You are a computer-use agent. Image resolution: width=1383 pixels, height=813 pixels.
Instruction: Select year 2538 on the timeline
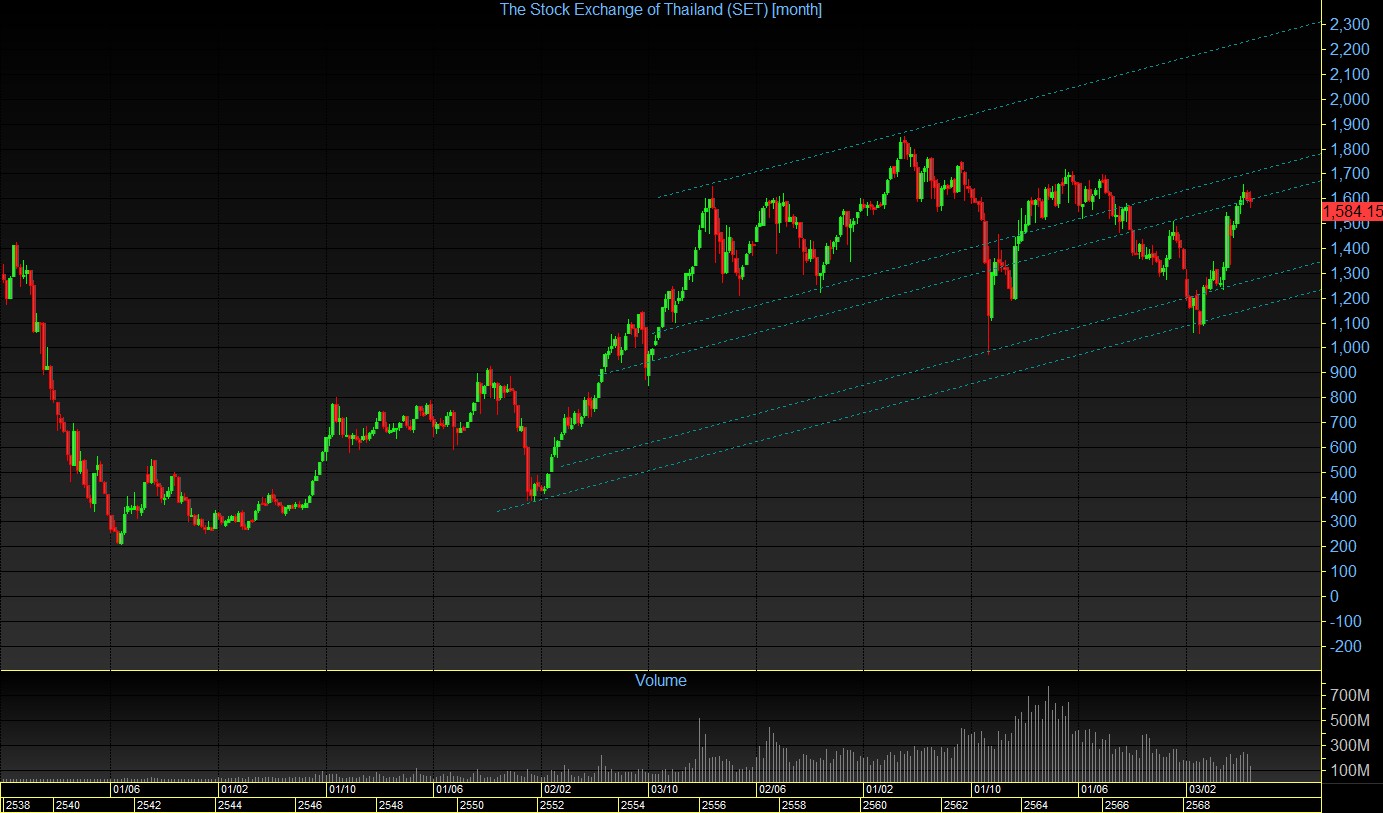pos(17,805)
